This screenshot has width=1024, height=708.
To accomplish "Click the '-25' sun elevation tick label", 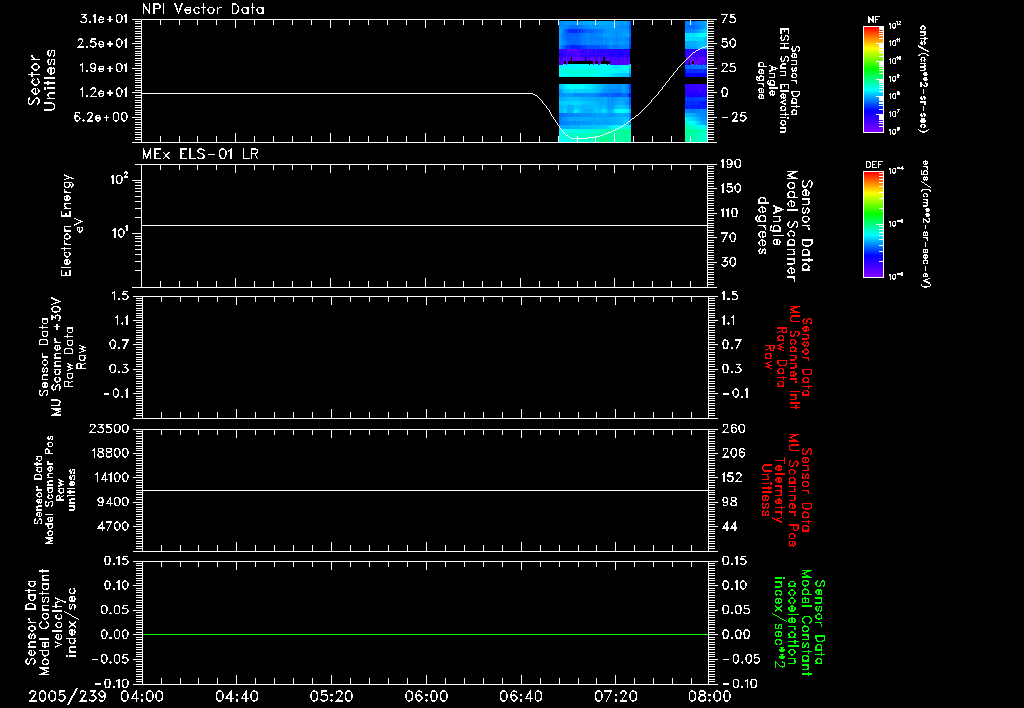I will click(x=734, y=117).
